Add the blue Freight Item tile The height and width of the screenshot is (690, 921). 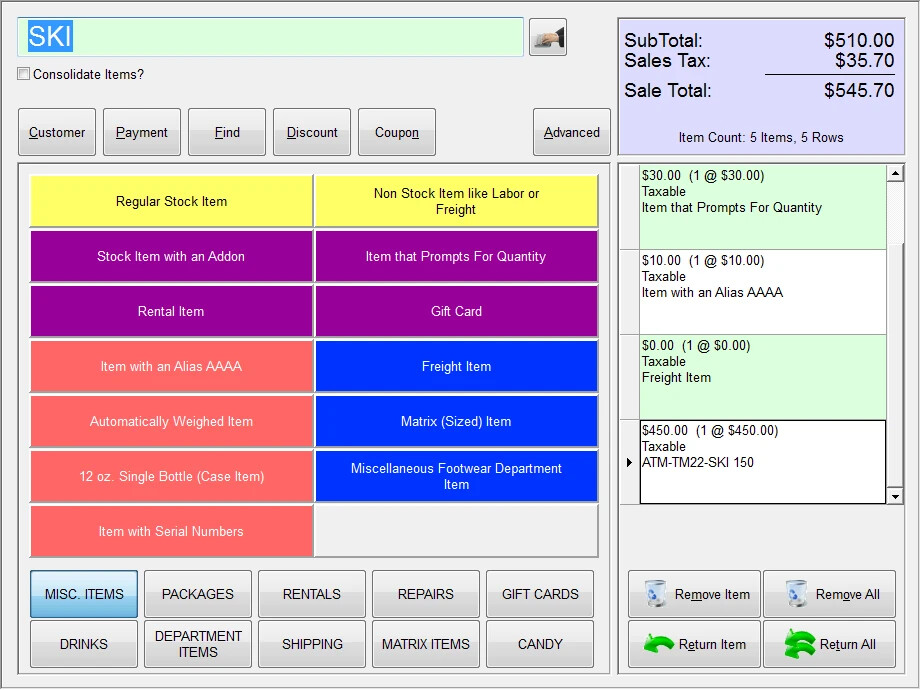[x=456, y=366]
